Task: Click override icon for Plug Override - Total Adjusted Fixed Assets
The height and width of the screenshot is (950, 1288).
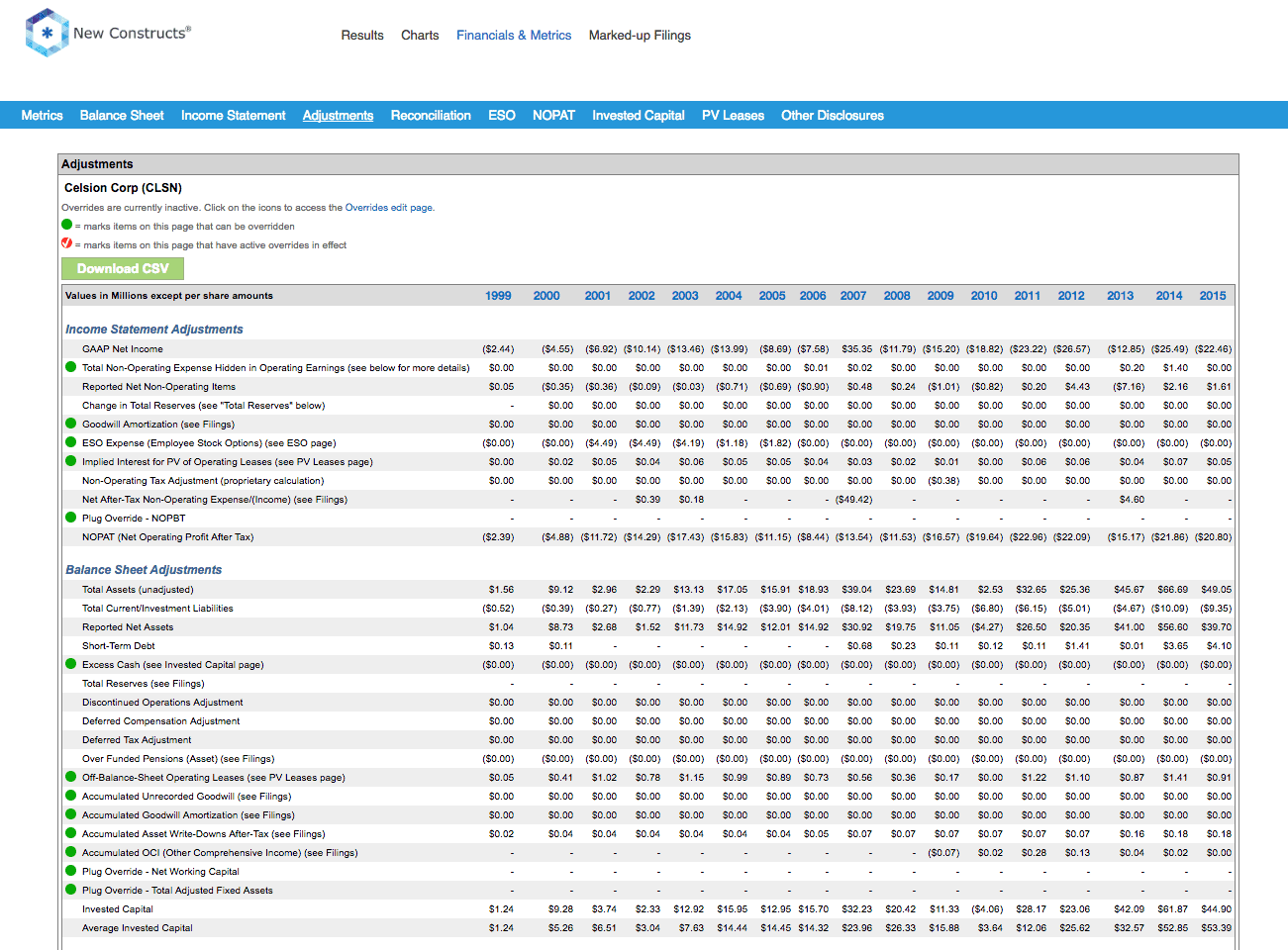Action: [70, 890]
